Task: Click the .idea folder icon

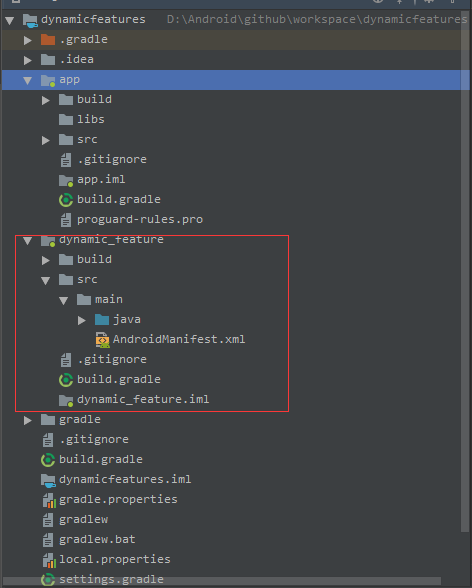Action: (48, 59)
